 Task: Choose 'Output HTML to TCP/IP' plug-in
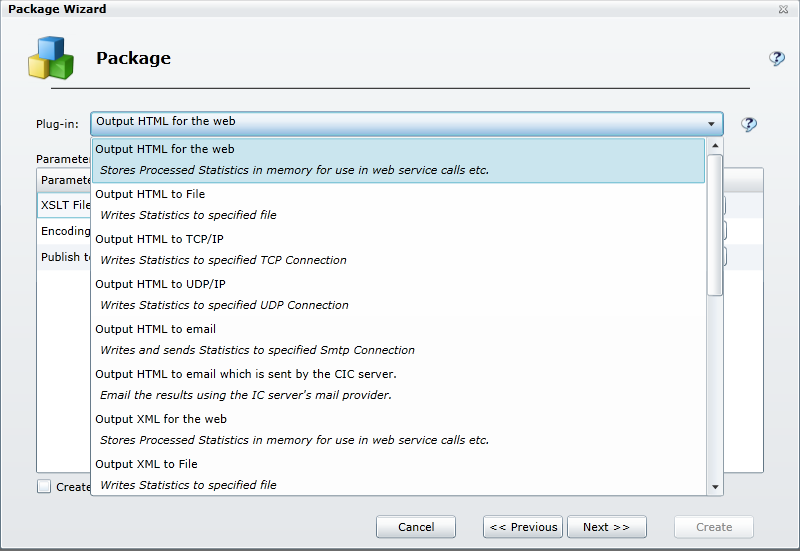click(x=398, y=250)
